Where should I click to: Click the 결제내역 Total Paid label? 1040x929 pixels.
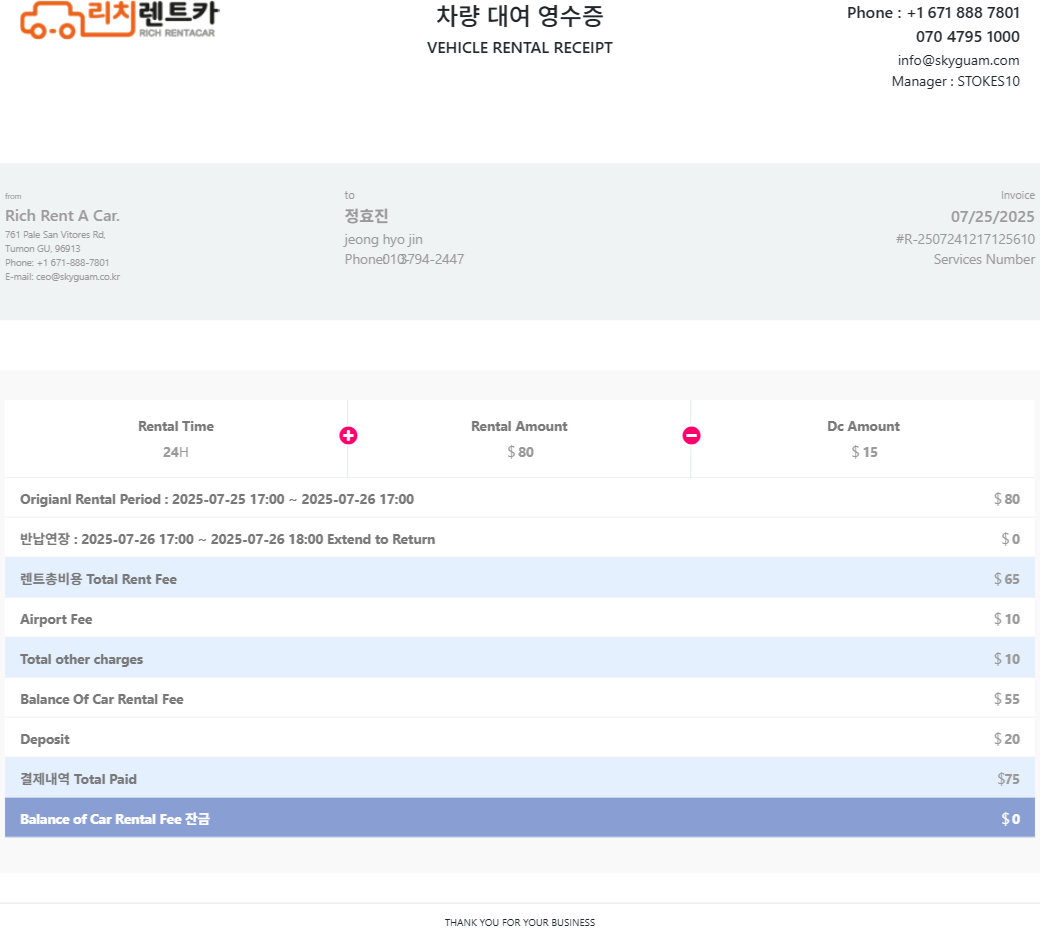coord(78,779)
